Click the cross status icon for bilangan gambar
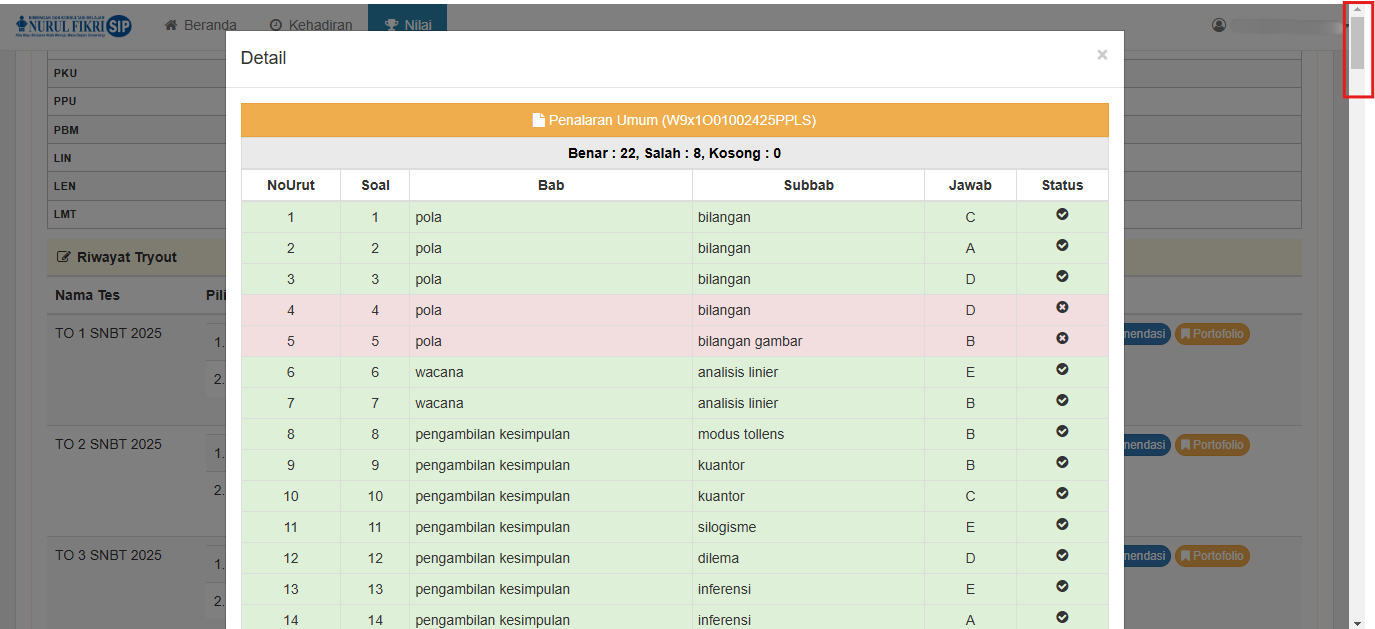1375x629 pixels. click(1062, 339)
